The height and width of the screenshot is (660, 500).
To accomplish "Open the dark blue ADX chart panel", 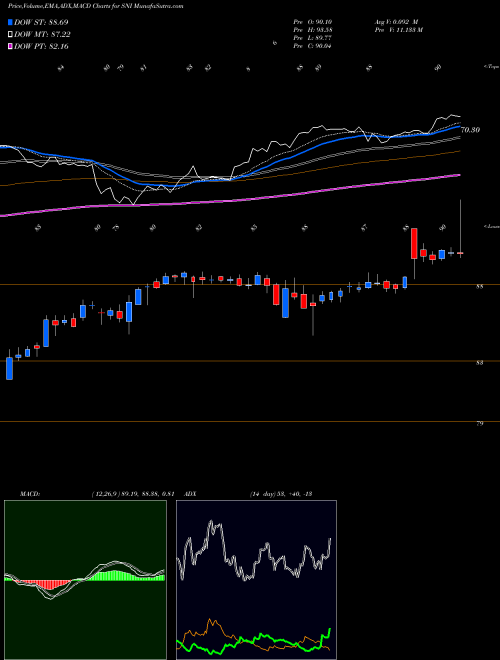I will (256, 580).
